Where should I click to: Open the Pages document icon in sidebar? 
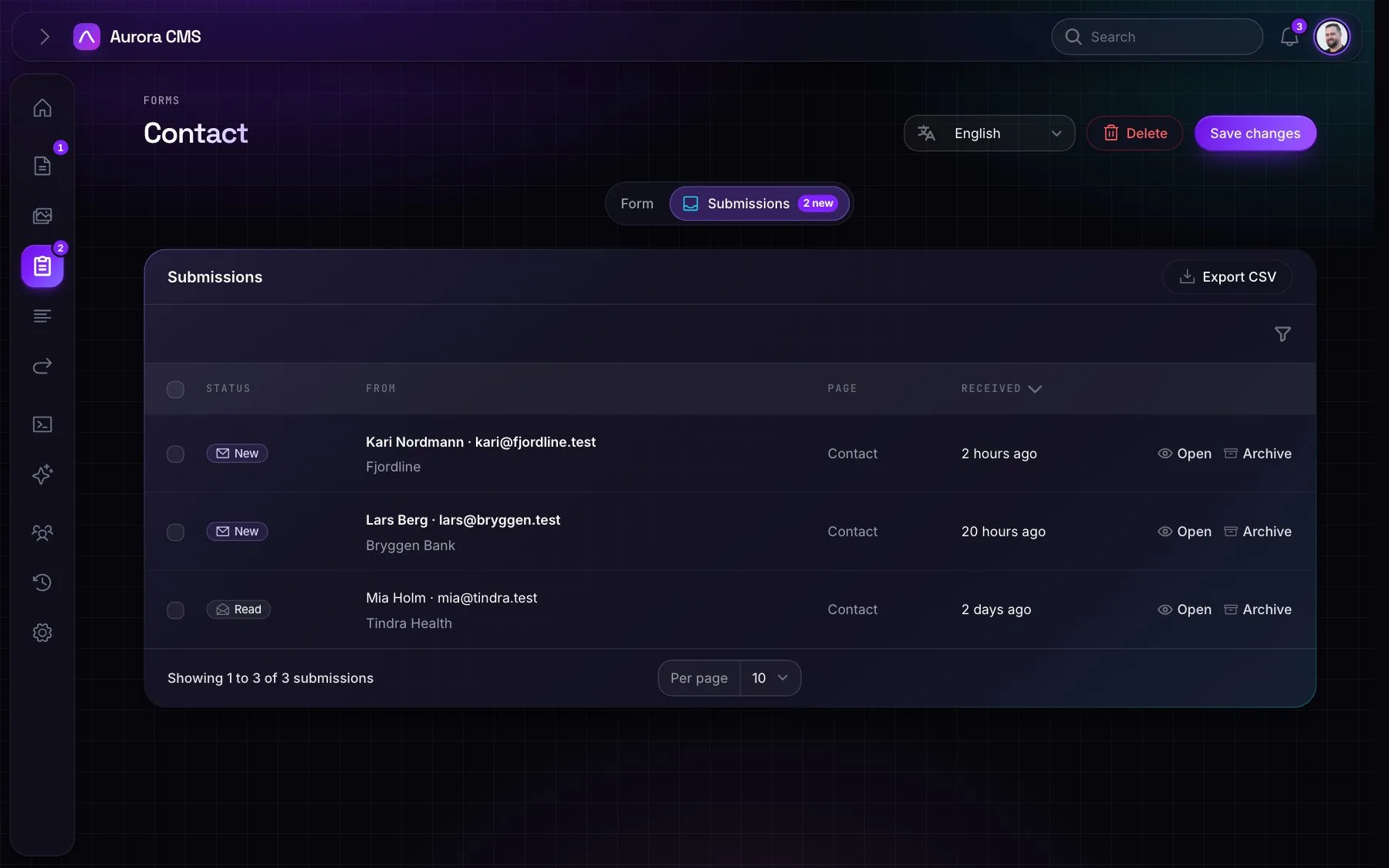pyautogui.click(x=42, y=166)
